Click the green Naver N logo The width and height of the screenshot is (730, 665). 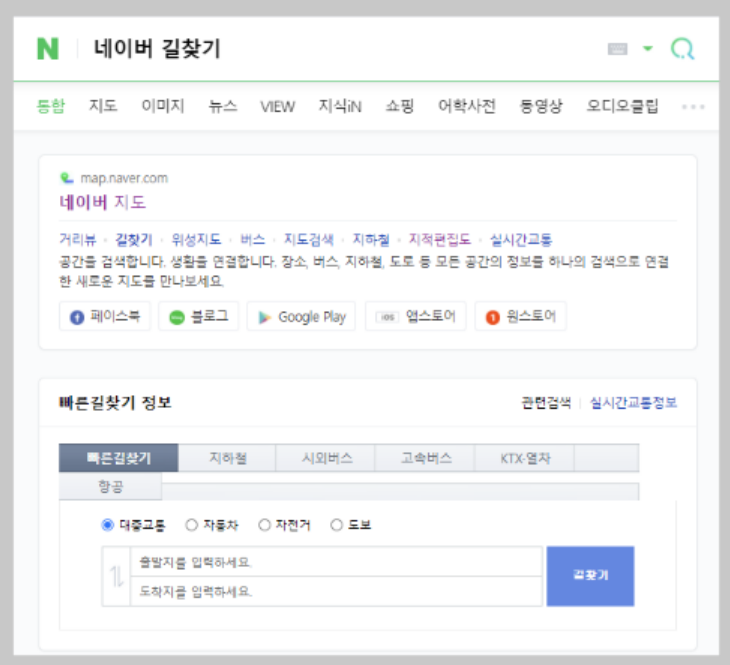pyautogui.click(x=48, y=49)
